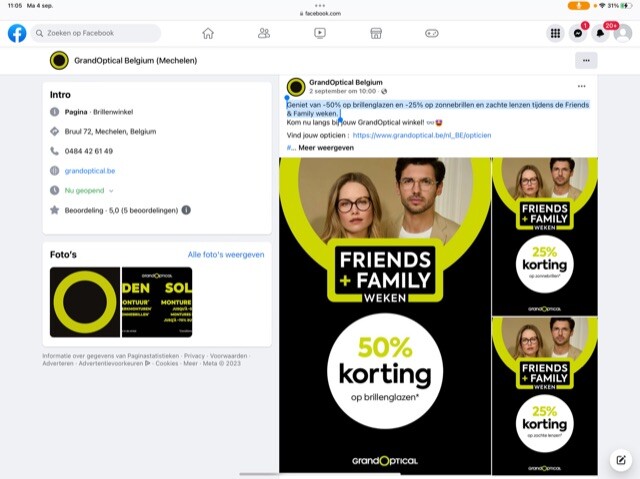Open the Marketplace icon

pos(376,33)
